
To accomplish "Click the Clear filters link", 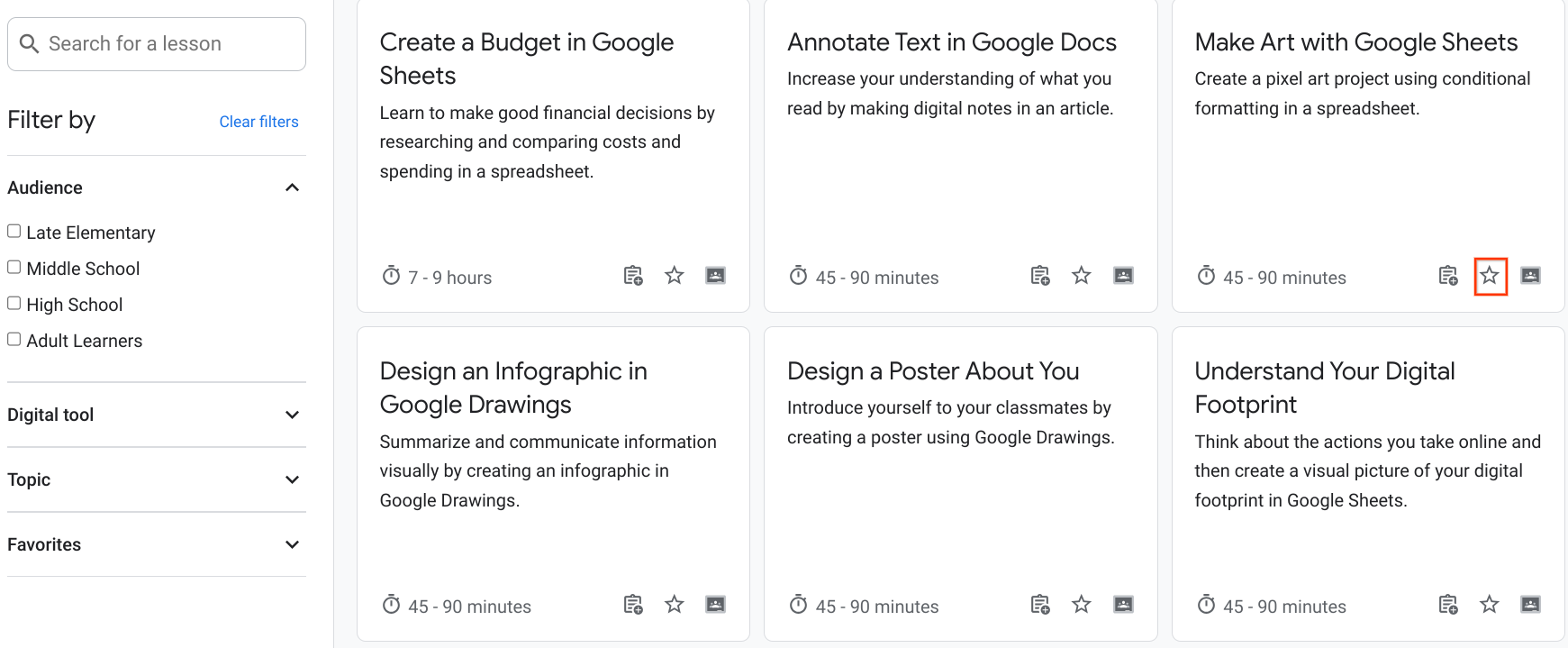I will 258,122.
